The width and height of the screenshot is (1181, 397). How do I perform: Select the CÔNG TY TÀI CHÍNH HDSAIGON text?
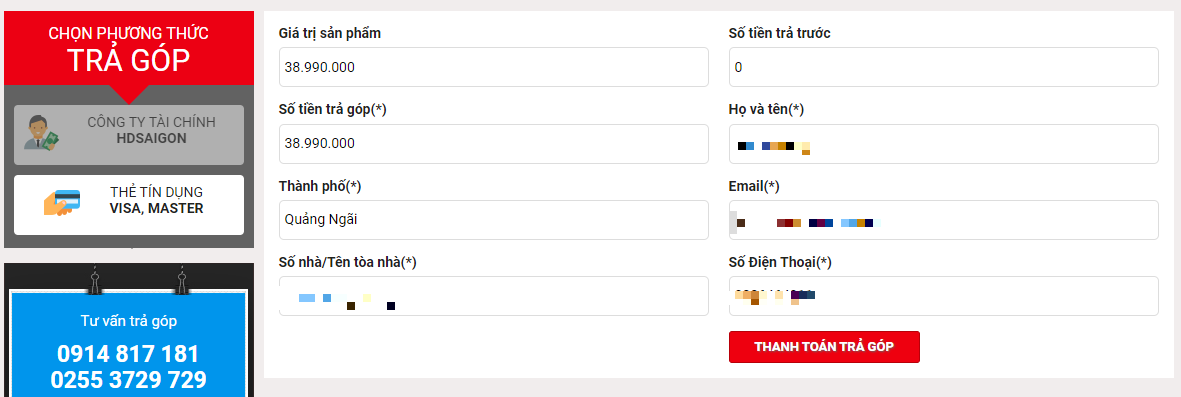tap(151, 130)
